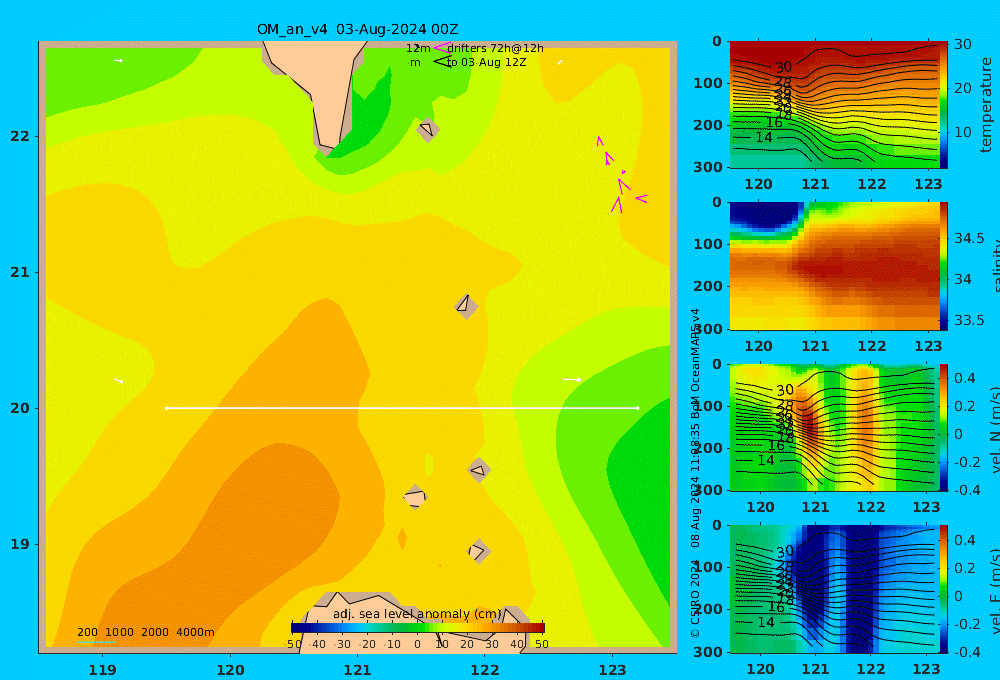Screen dimensions: 1000x680
Task: Click the 'to 03 Aug 12Z' legend text
Action: coord(486,63)
